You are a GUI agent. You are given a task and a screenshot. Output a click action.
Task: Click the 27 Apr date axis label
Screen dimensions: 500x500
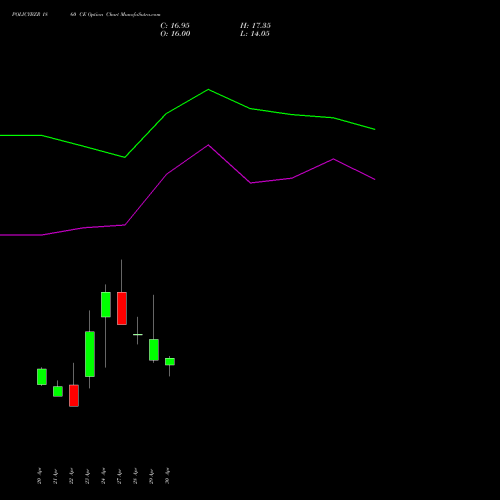point(119,476)
